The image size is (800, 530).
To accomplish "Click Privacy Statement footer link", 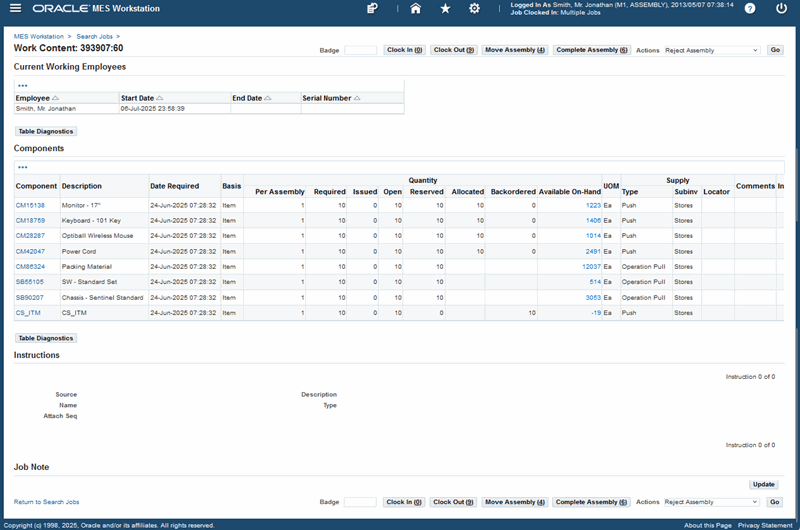I will coord(765,525).
